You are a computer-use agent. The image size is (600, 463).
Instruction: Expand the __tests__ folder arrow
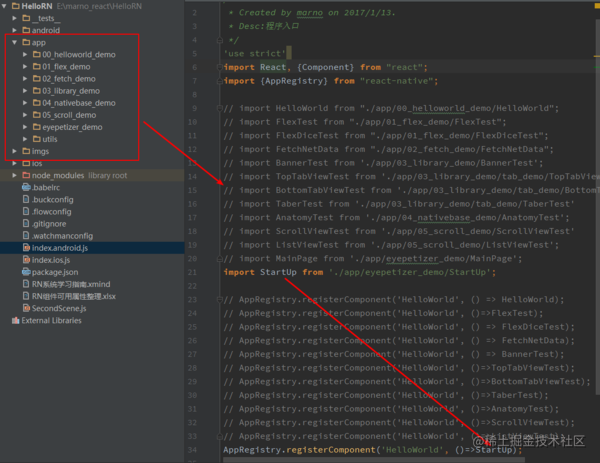click(x=15, y=18)
